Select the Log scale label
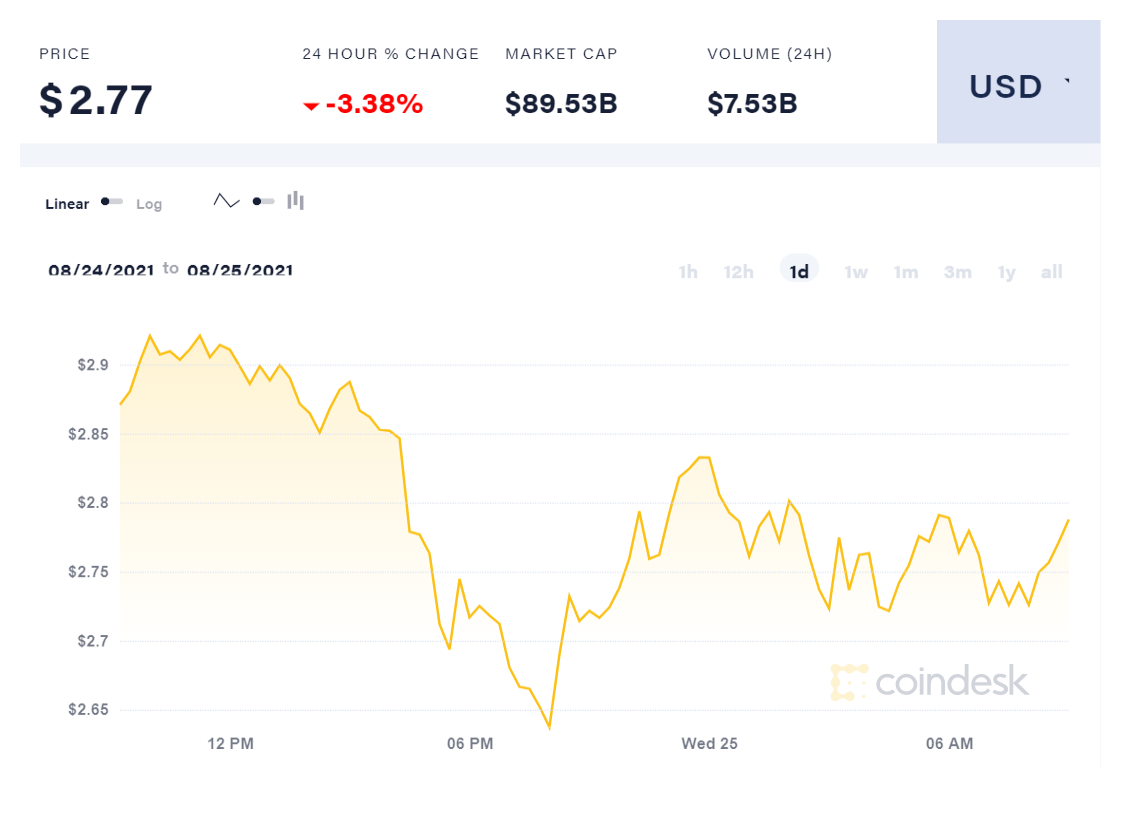1121x828 pixels. (149, 204)
